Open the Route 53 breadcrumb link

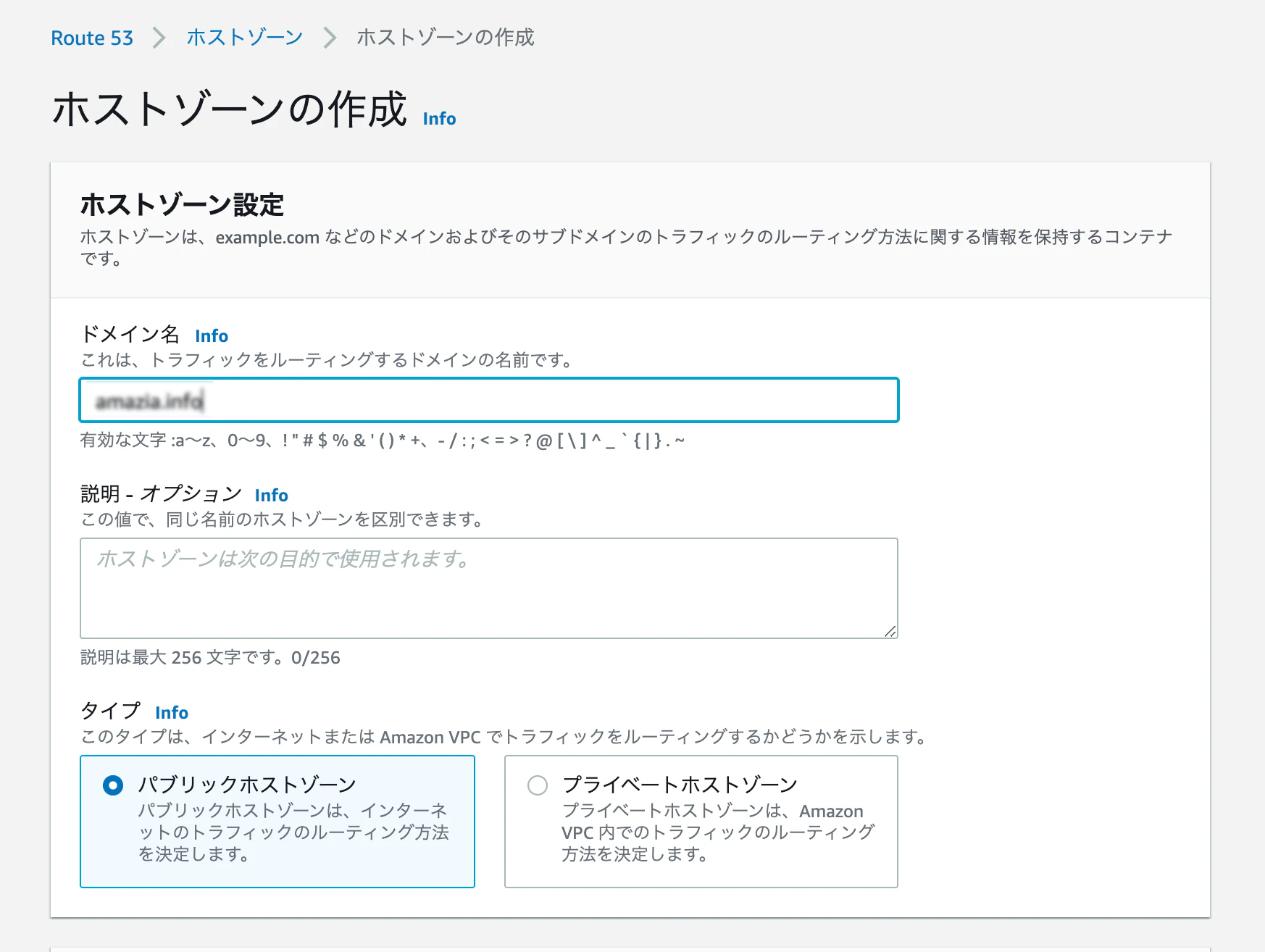tap(92, 38)
